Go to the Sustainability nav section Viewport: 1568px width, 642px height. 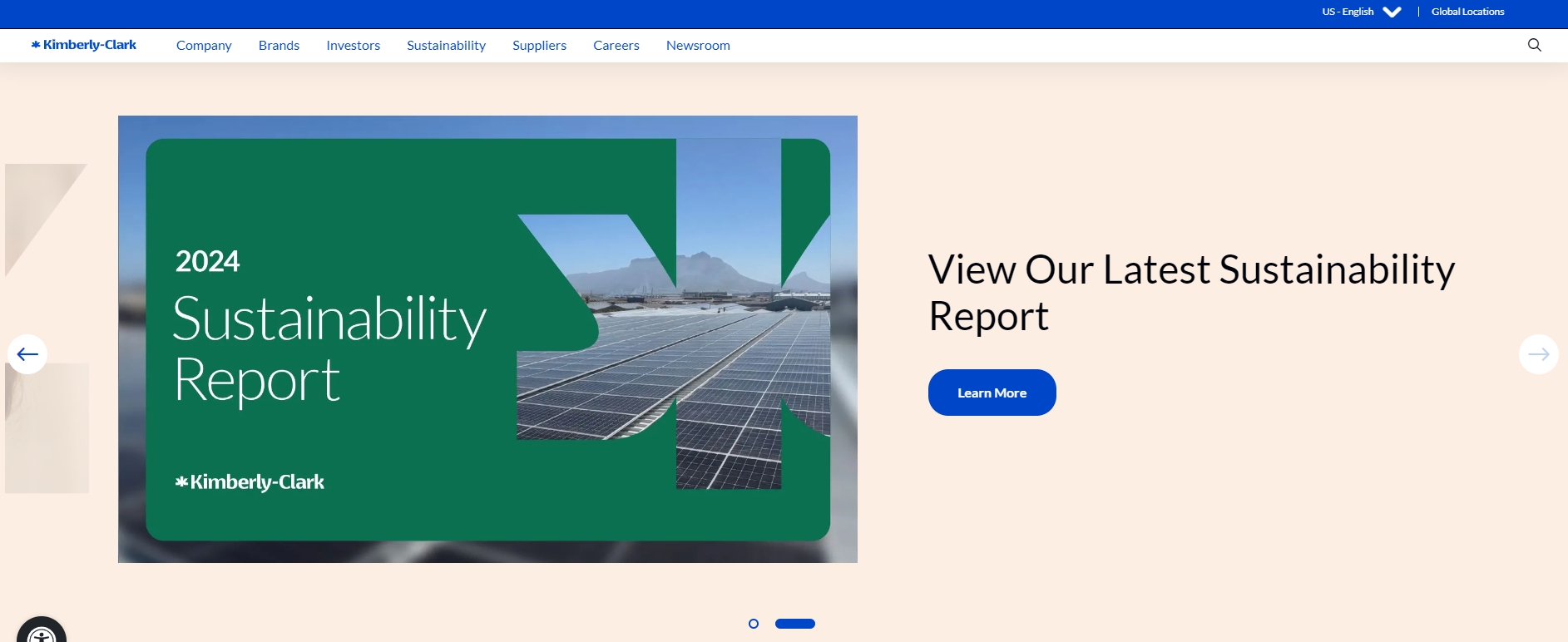click(446, 46)
